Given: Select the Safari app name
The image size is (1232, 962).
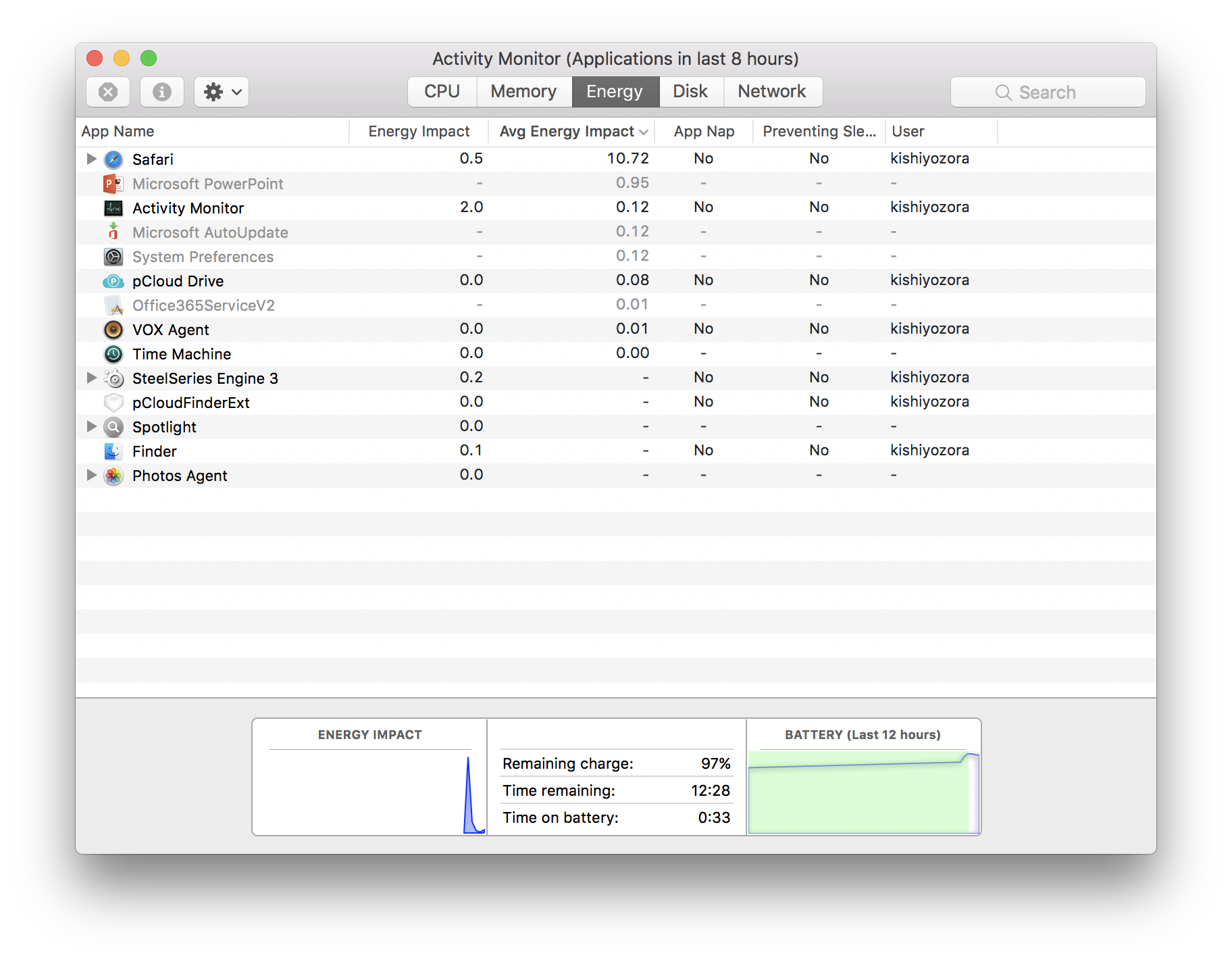Looking at the screenshot, I should click(153, 159).
